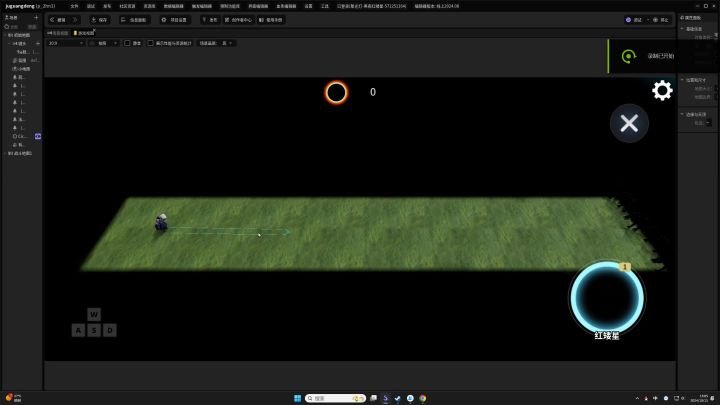Add a new scene with the plus icon
Screen dimensions: 720x405
(36, 17)
